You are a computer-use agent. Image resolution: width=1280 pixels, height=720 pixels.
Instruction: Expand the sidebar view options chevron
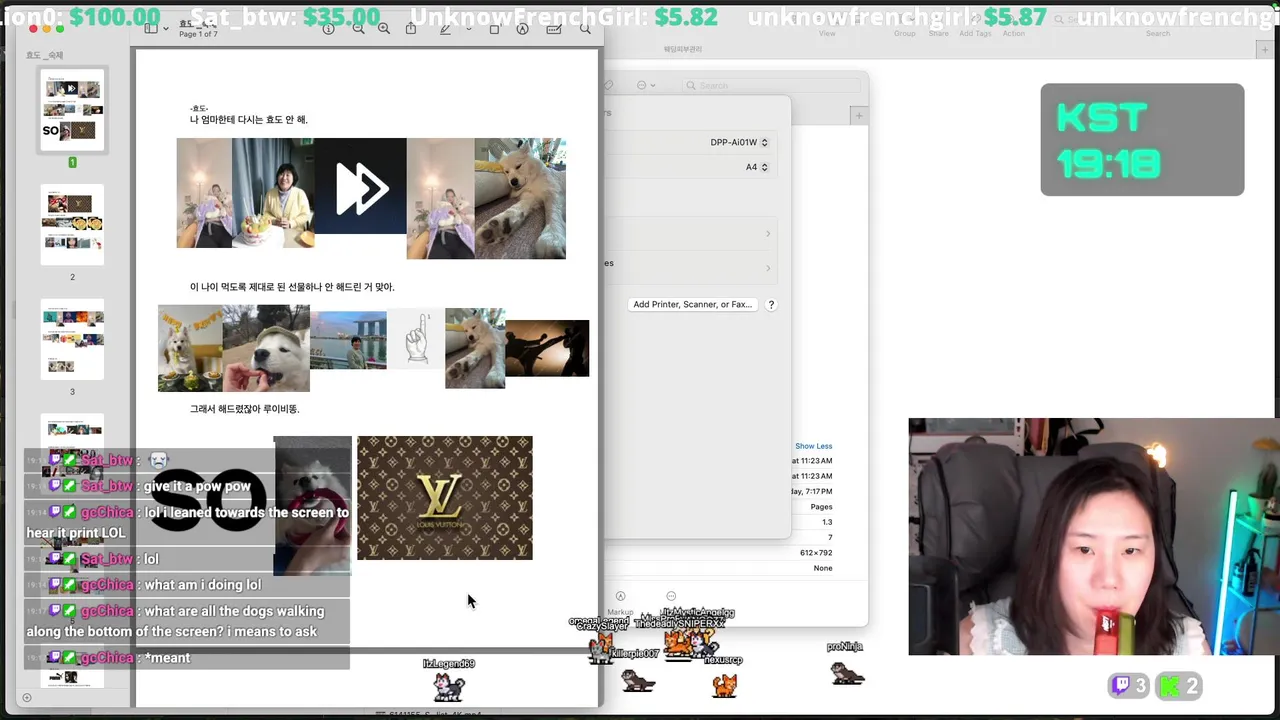(166, 29)
